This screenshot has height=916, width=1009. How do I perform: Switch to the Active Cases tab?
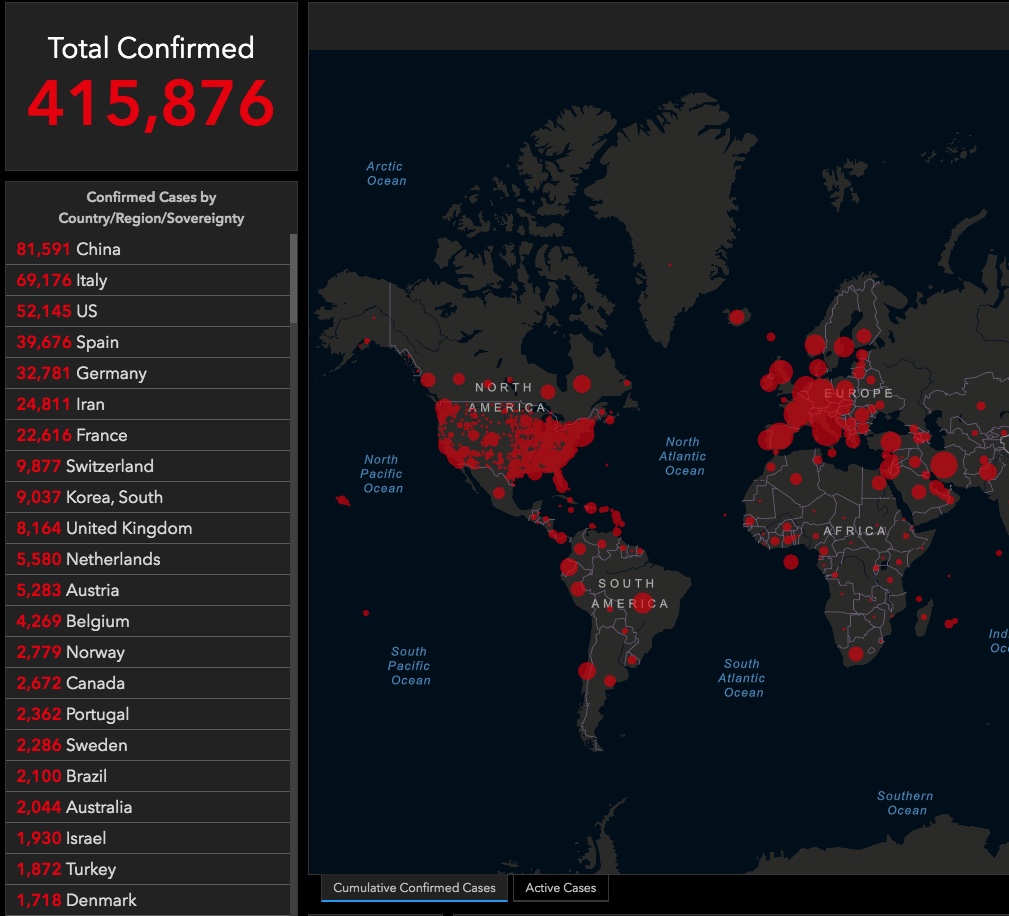pos(560,888)
